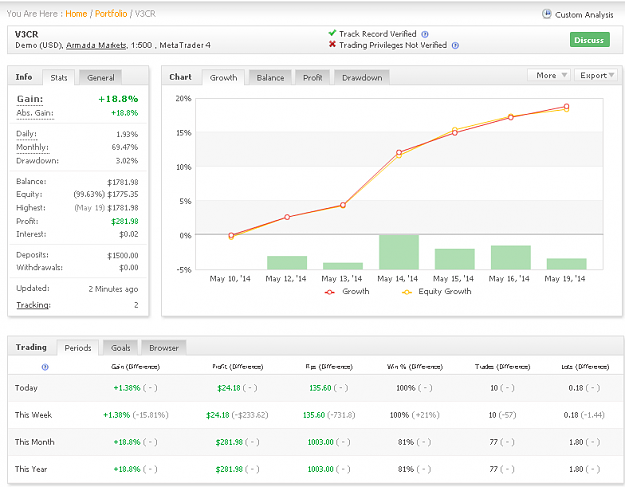The width and height of the screenshot is (625, 487).
Task: Click the Trades (Difference) column header
Action: click(503, 367)
